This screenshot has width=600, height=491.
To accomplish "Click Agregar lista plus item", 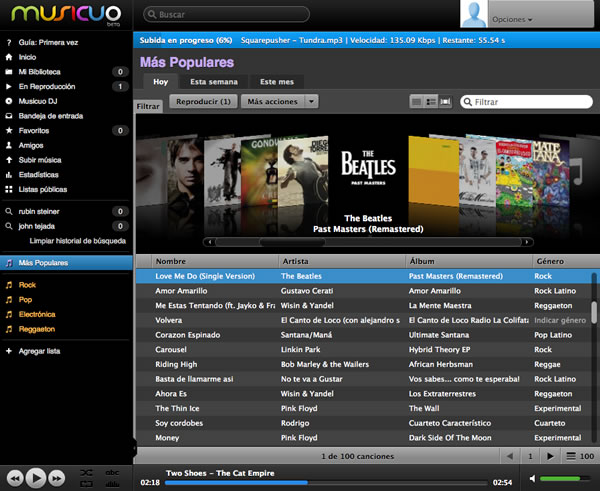I will pos(39,351).
